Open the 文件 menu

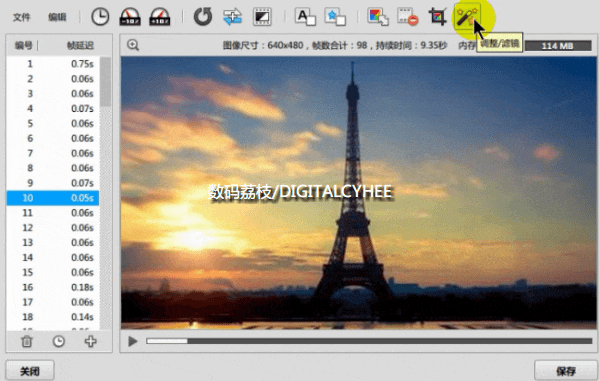pyautogui.click(x=21, y=17)
